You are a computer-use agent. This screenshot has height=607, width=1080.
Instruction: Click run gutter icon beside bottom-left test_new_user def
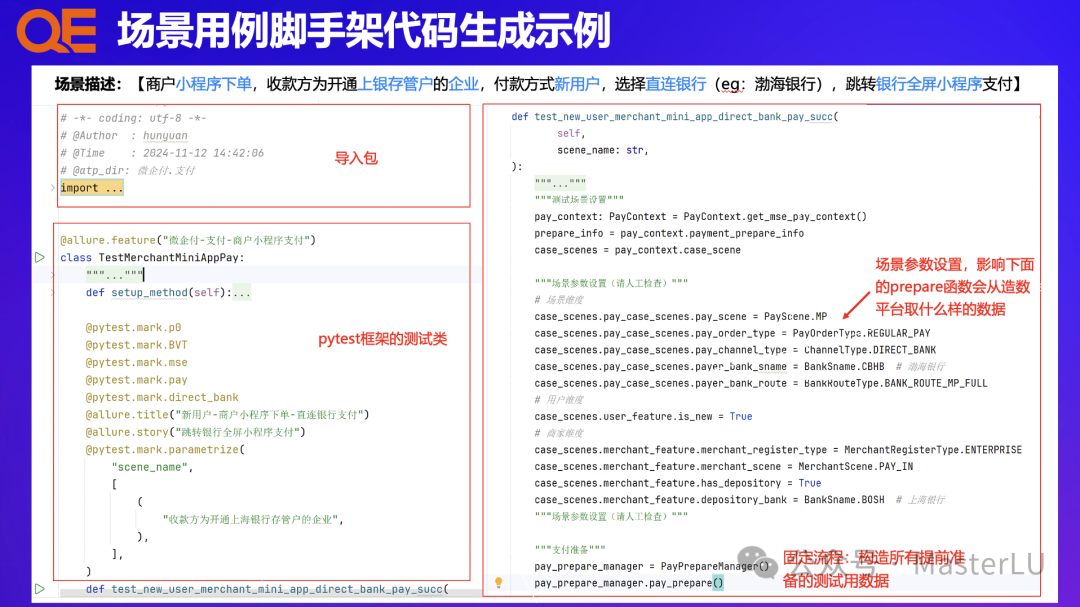click(40, 589)
